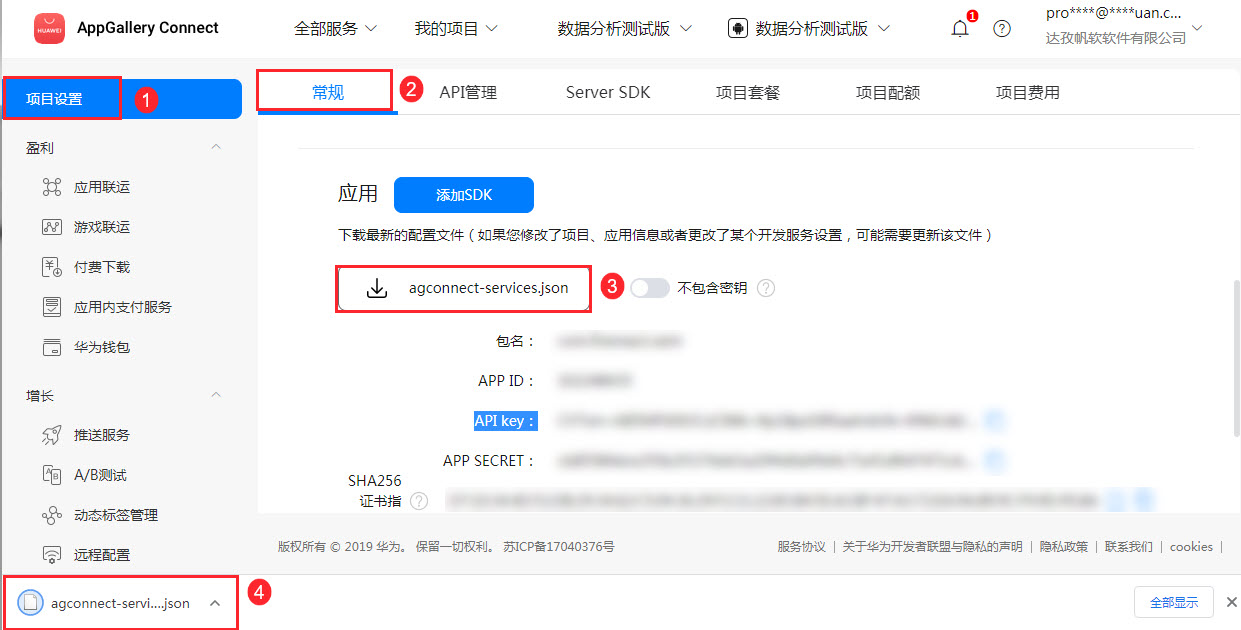1241x630 pixels.
Task: Open the 服务协议 link
Action: (802, 547)
